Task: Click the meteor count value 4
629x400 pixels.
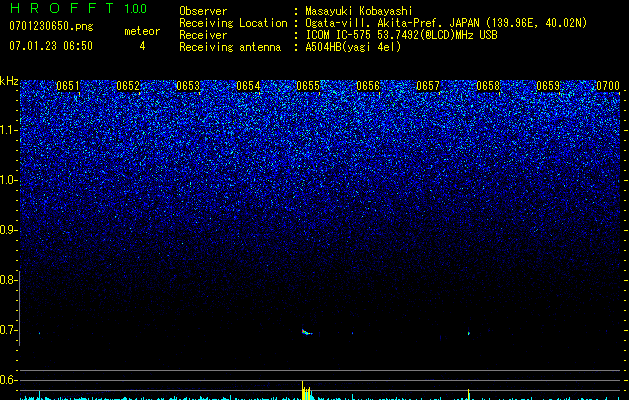Action: pyautogui.click(x=142, y=46)
